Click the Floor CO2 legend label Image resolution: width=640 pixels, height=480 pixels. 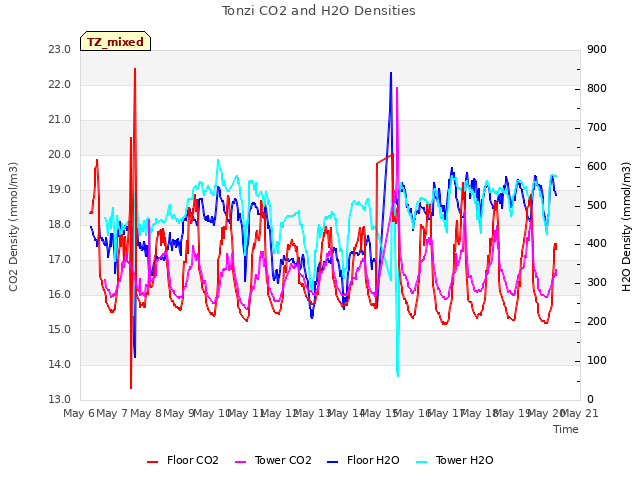[193, 460]
